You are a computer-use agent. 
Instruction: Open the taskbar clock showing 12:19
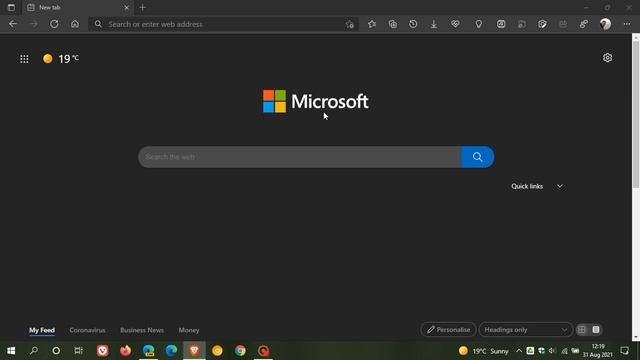click(x=598, y=351)
